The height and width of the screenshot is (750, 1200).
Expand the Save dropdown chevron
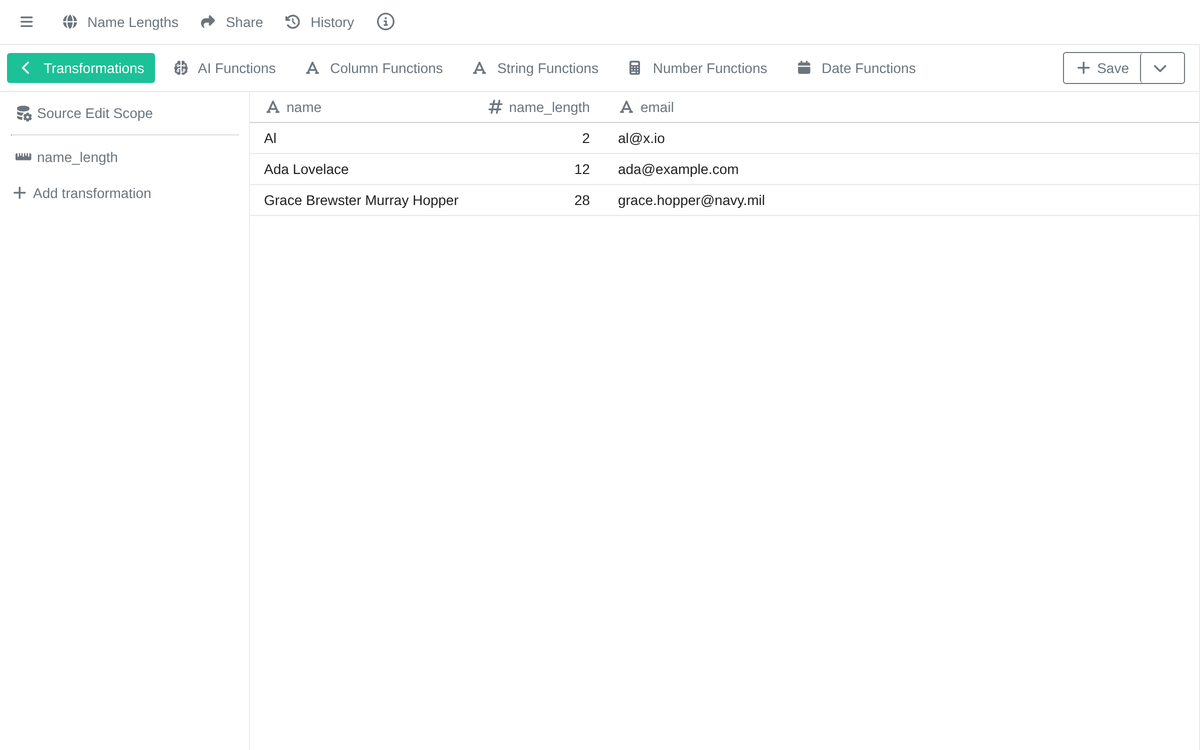[1162, 68]
